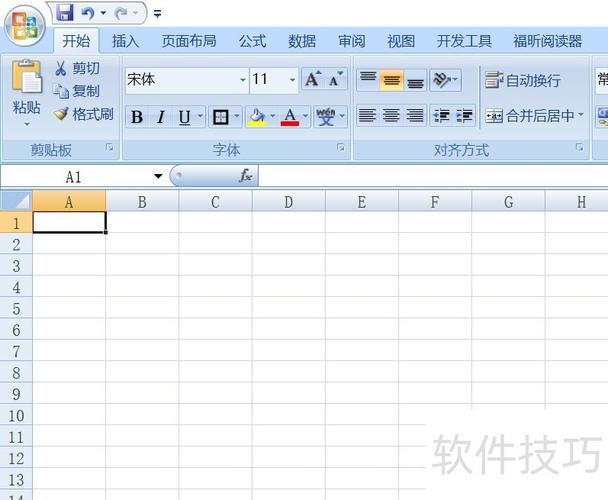
Task: Select the 数据 tab
Action: (302, 41)
